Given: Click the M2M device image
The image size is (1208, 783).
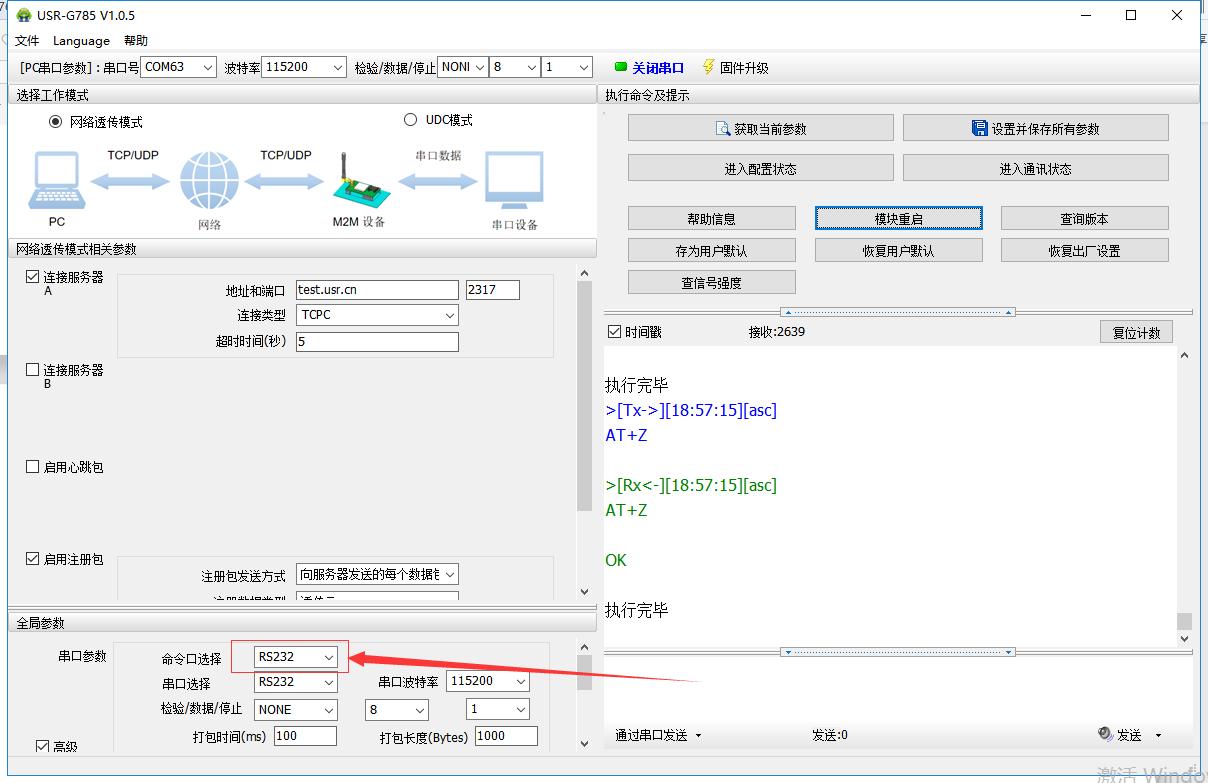Looking at the screenshot, I should click(356, 181).
